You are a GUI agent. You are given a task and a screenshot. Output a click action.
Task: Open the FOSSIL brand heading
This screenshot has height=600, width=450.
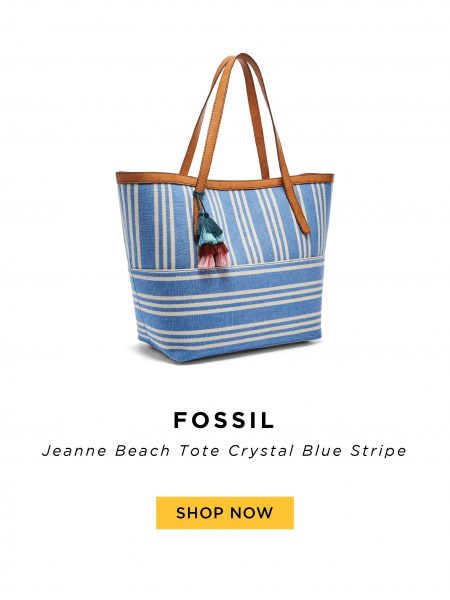point(225,420)
